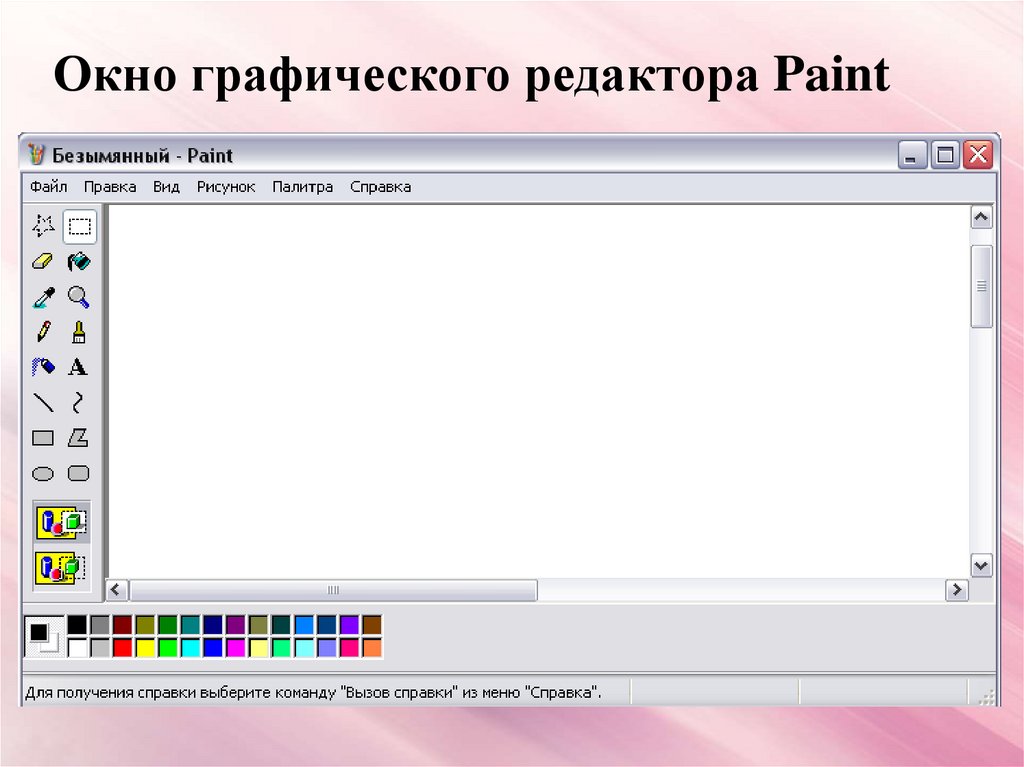Choose the Polygon shape tool
The image size is (1024, 767).
pos(79,437)
